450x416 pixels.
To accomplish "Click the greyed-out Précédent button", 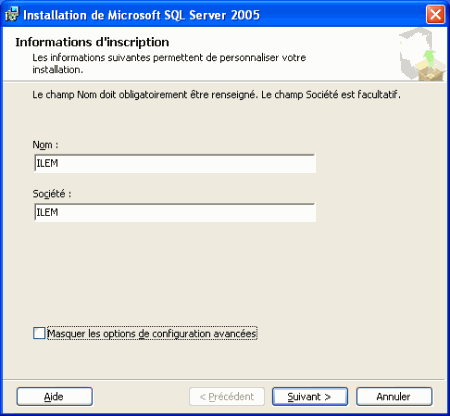I will click(227, 396).
